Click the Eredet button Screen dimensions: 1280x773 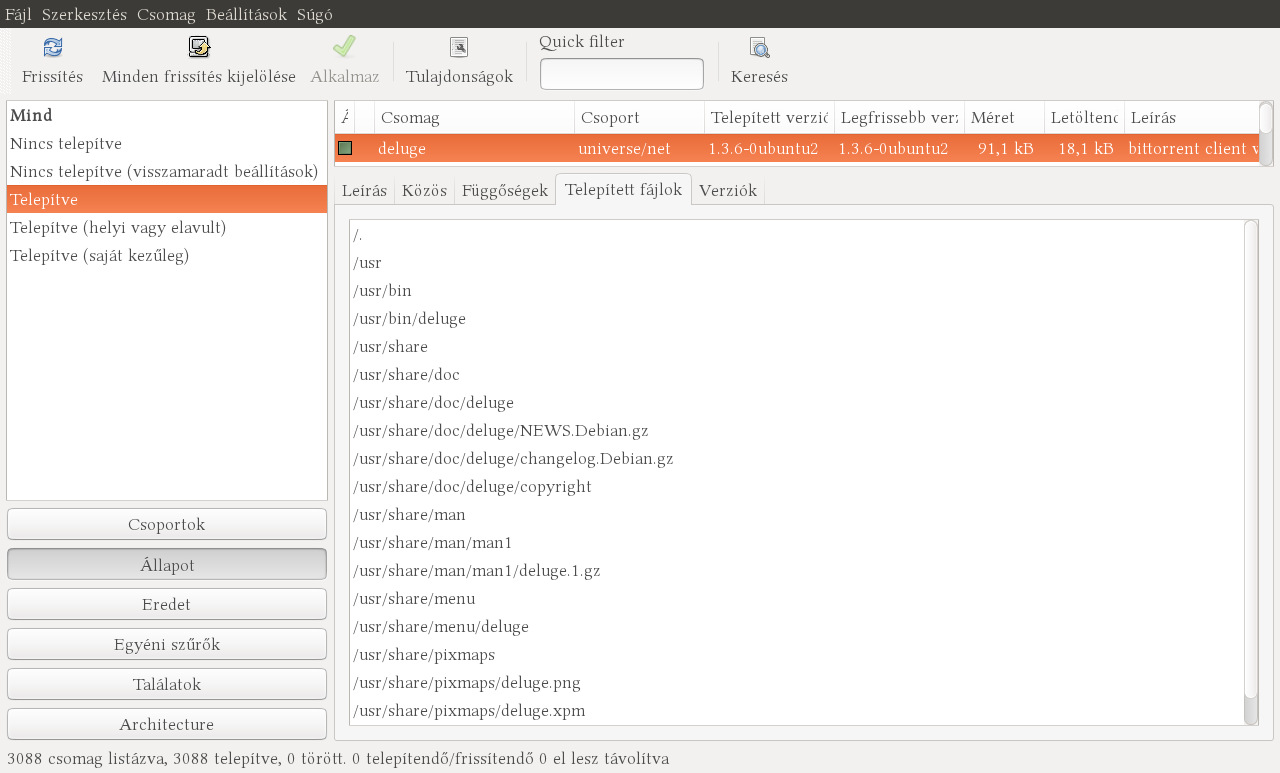coord(167,604)
